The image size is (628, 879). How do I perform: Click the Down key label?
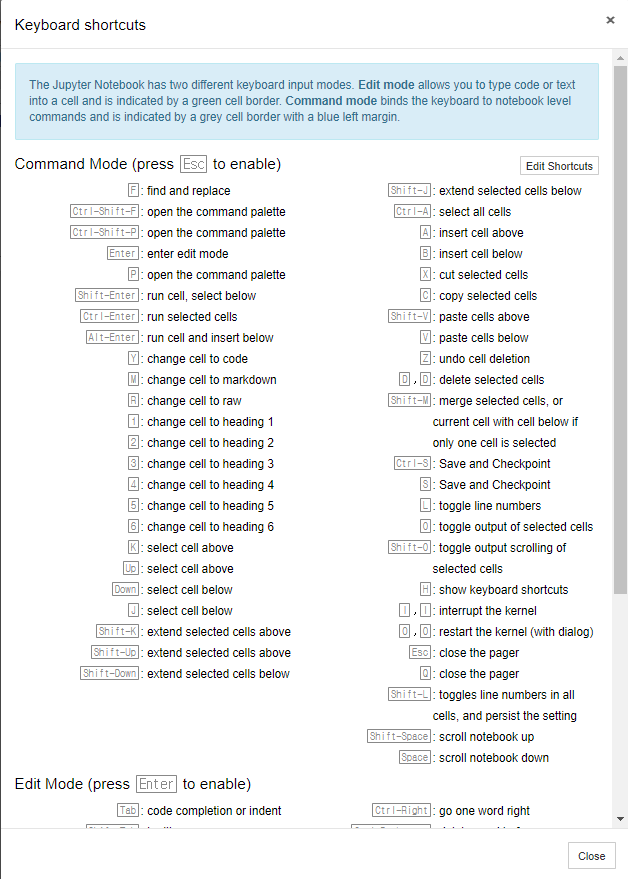(126, 589)
